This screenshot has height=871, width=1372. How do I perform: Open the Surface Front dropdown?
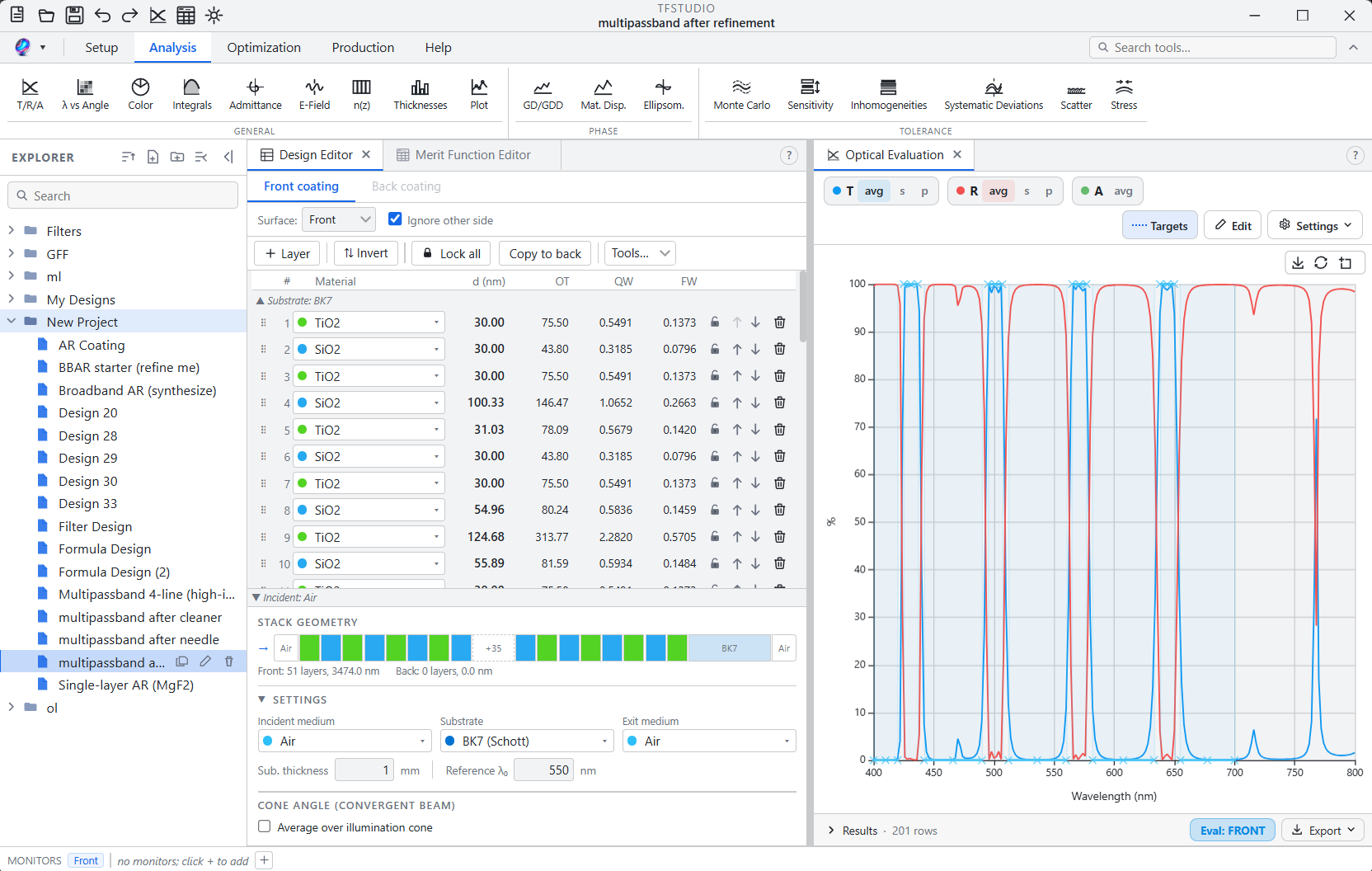339,219
